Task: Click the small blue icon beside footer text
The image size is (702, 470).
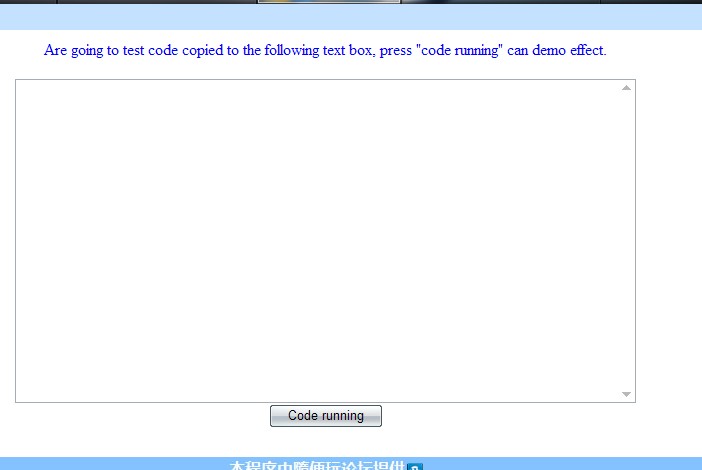Action: click(x=415, y=466)
